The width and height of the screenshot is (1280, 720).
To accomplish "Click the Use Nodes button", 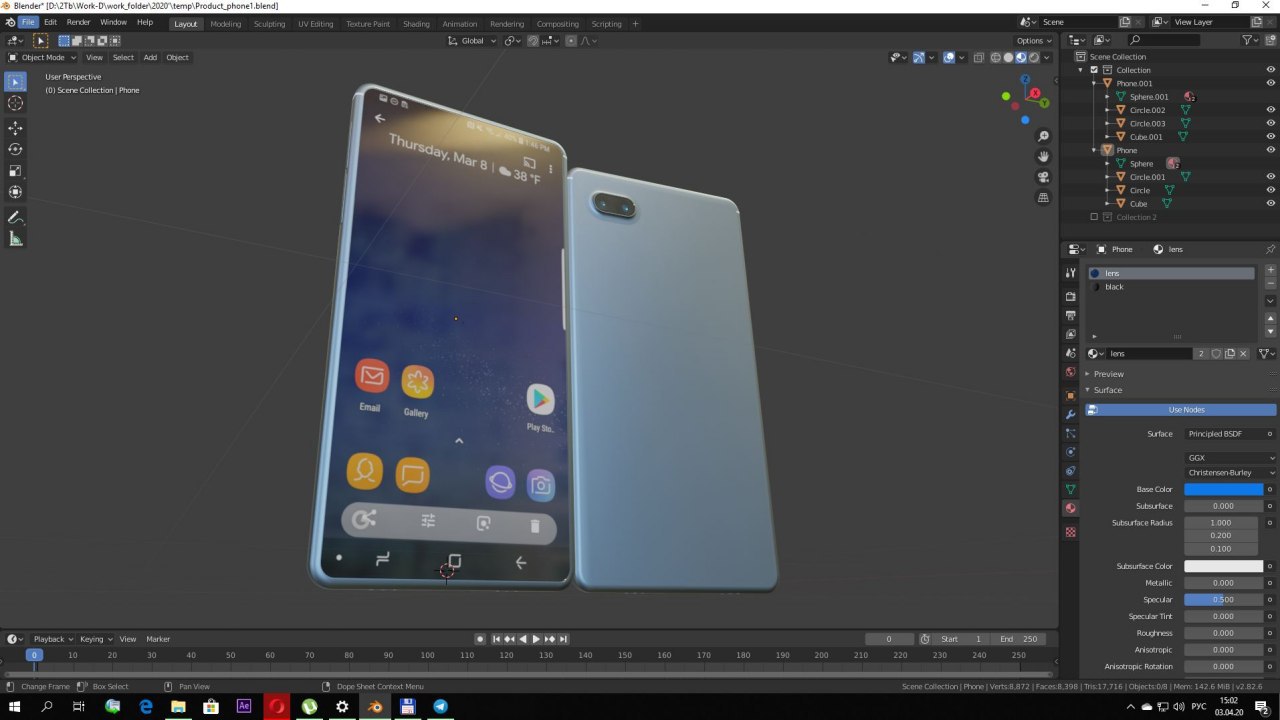I will click(1180, 410).
